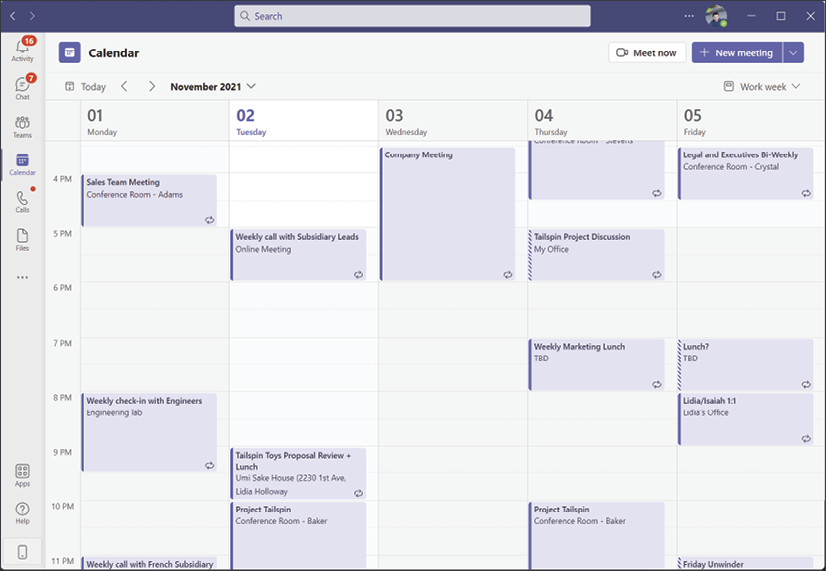Go to the next week arrow
The width and height of the screenshot is (826, 571).
tap(152, 87)
